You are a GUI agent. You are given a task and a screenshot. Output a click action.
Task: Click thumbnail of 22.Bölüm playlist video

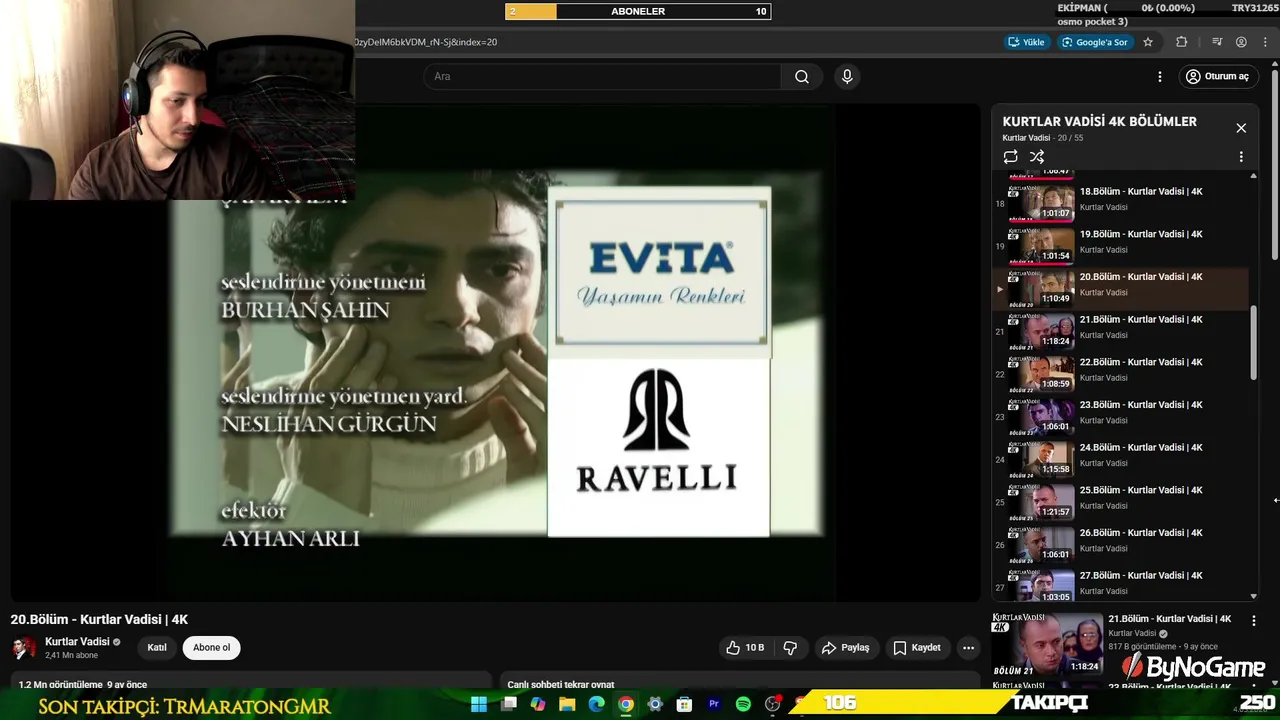(x=1041, y=373)
